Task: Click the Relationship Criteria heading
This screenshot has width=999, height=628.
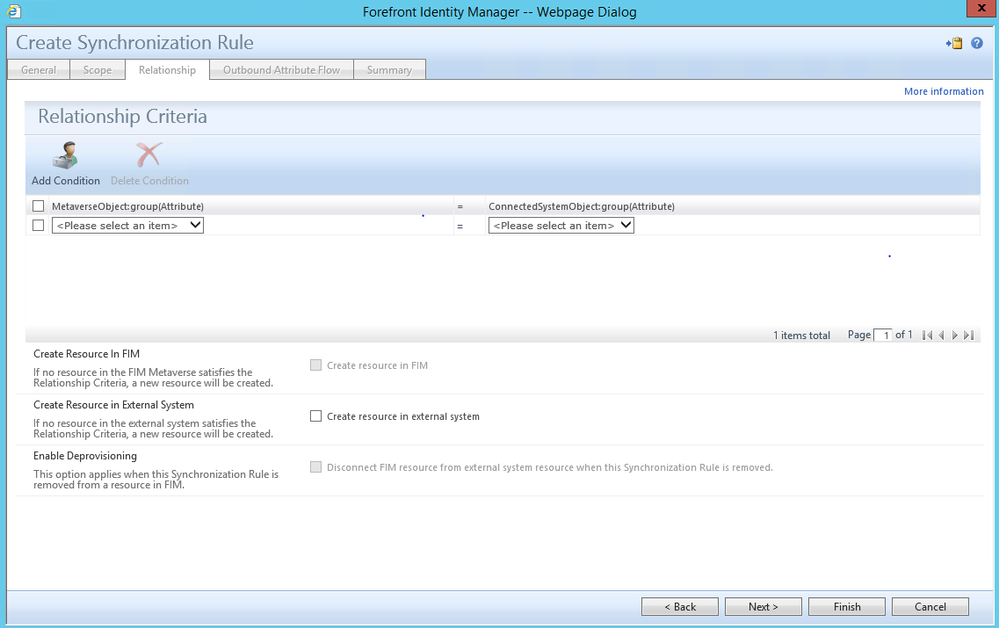Action: pyautogui.click(x=122, y=117)
